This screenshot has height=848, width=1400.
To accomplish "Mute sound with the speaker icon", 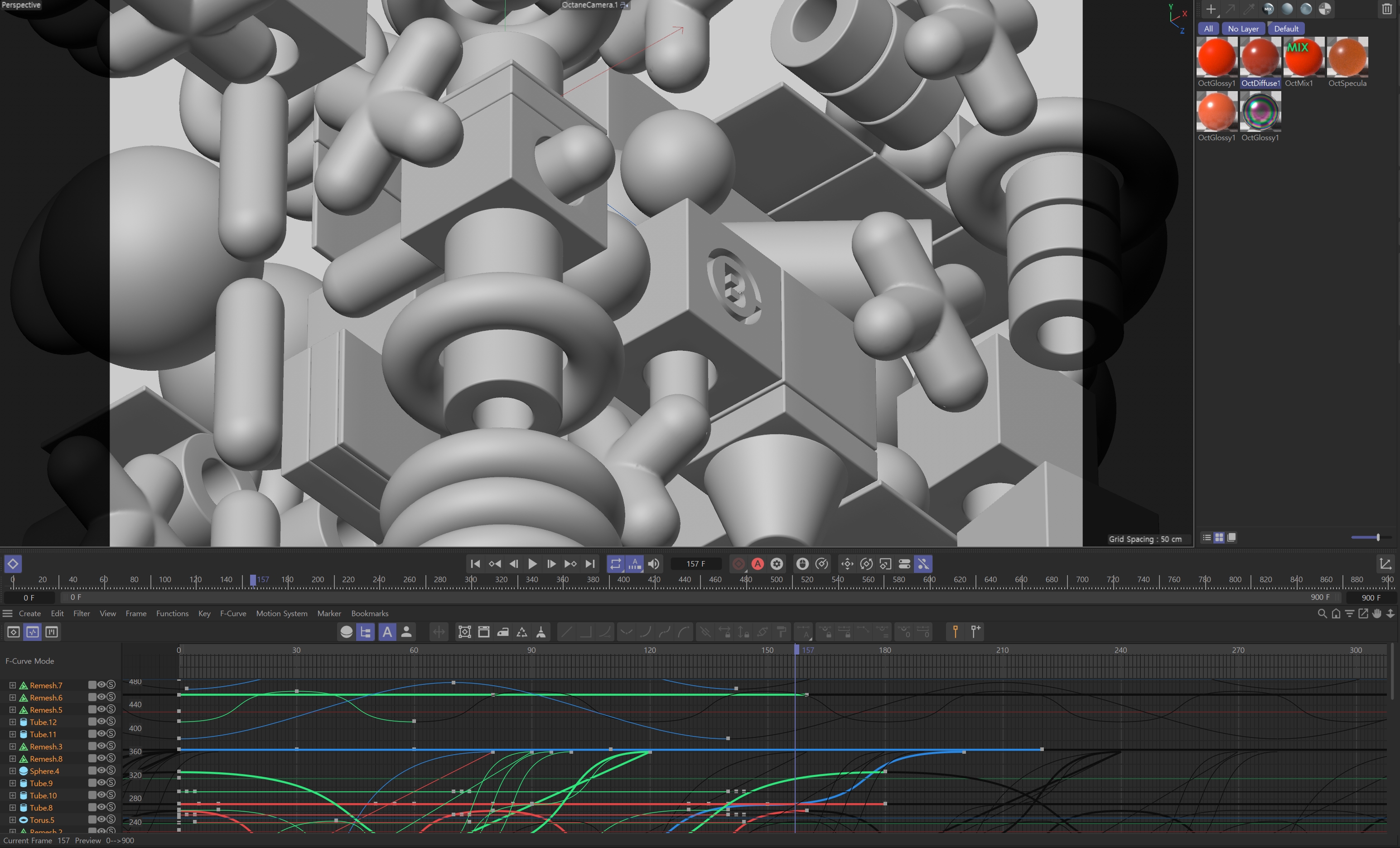I will tap(653, 564).
